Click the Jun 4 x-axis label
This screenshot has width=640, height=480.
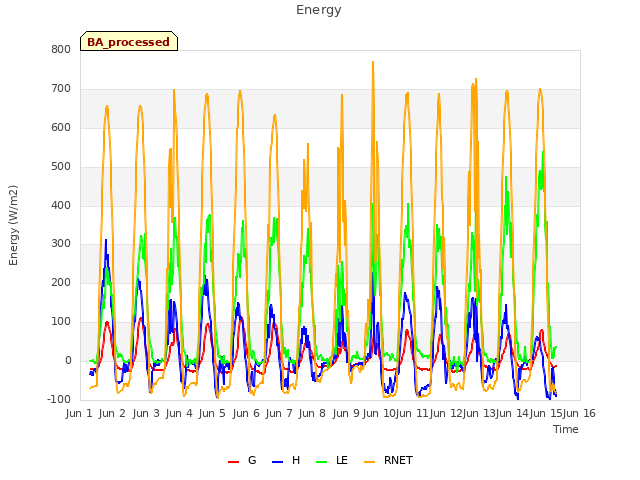(x=179, y=413)
